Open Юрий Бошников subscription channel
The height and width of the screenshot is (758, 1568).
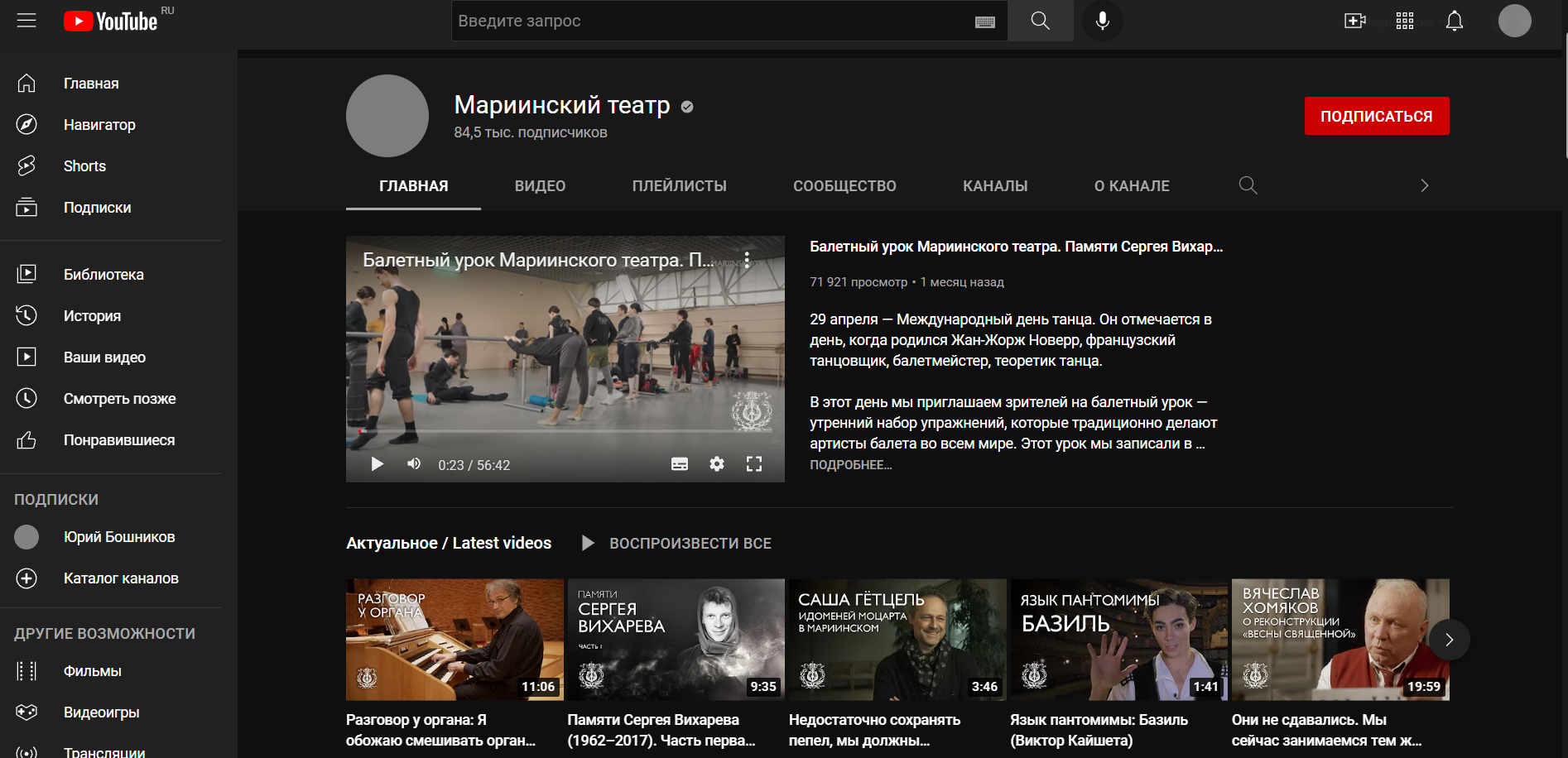[x=111, y=537]
